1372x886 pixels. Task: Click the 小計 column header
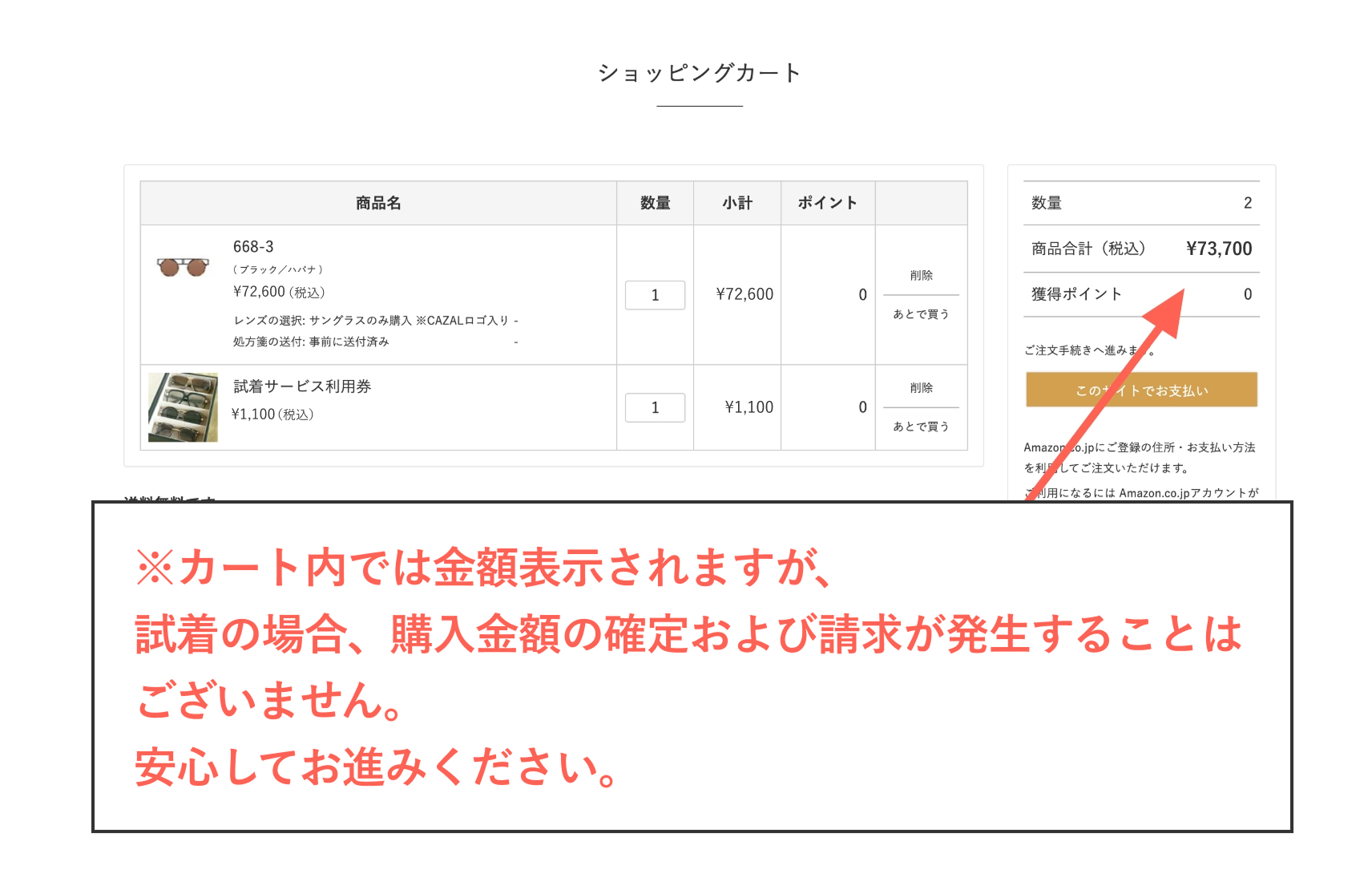click(x=736, y=203)
